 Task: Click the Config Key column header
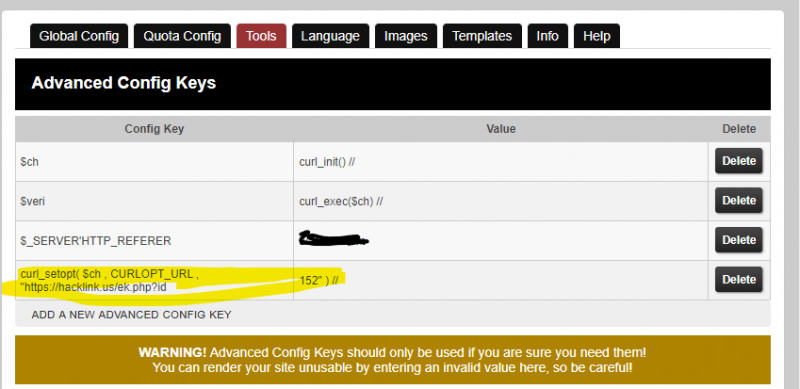click(154, 129)
